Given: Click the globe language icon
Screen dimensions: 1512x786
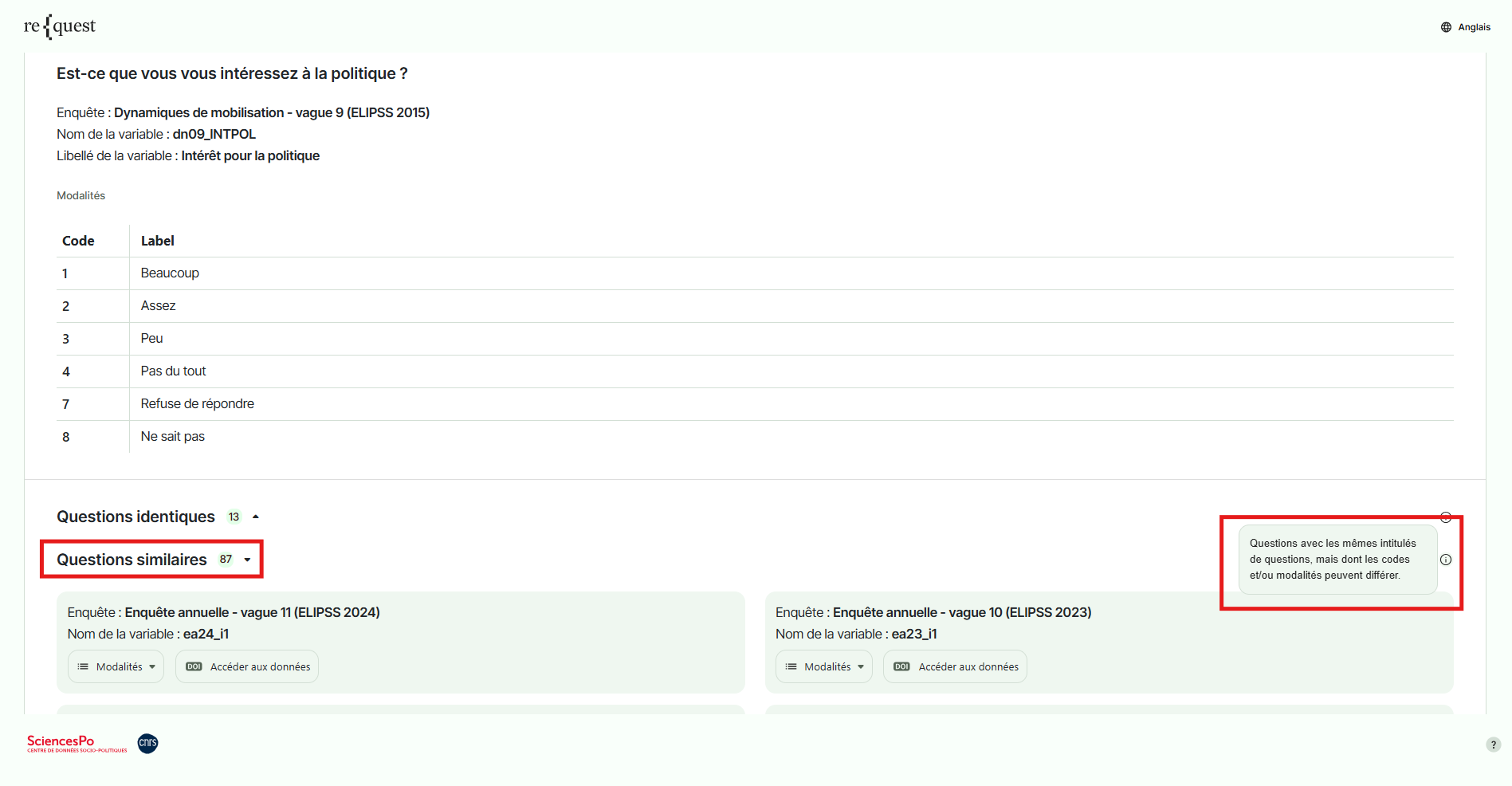Looking at the screenshot, I should pos(1446,27).
